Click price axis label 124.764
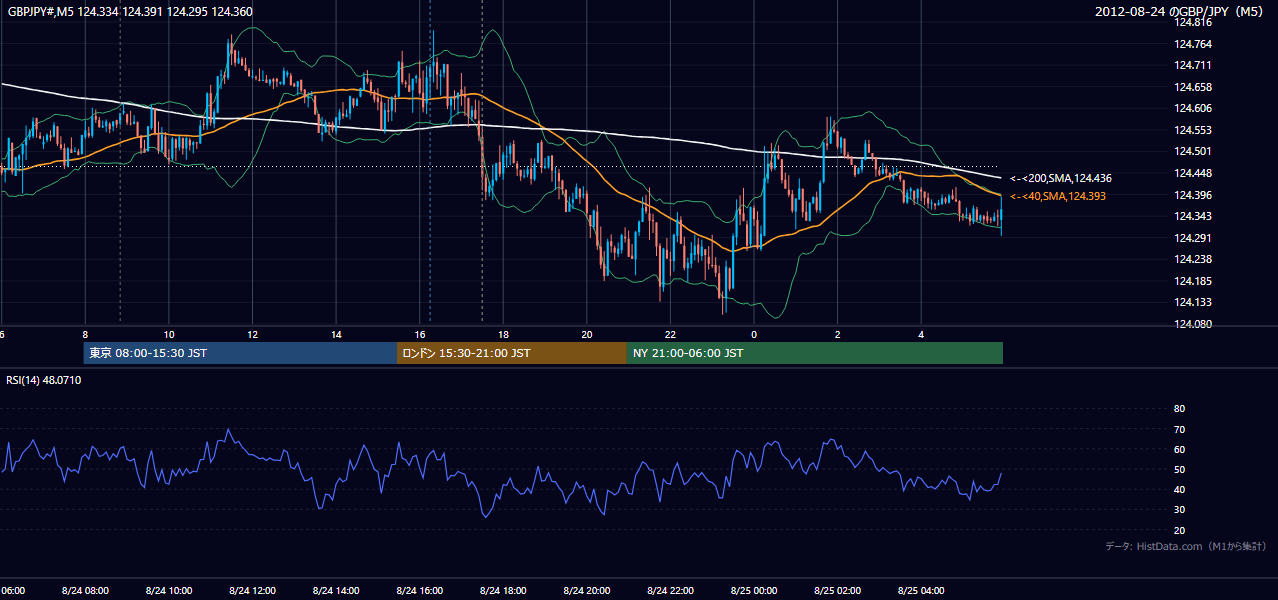The image size is (1278, 600). pos(1193,44)
